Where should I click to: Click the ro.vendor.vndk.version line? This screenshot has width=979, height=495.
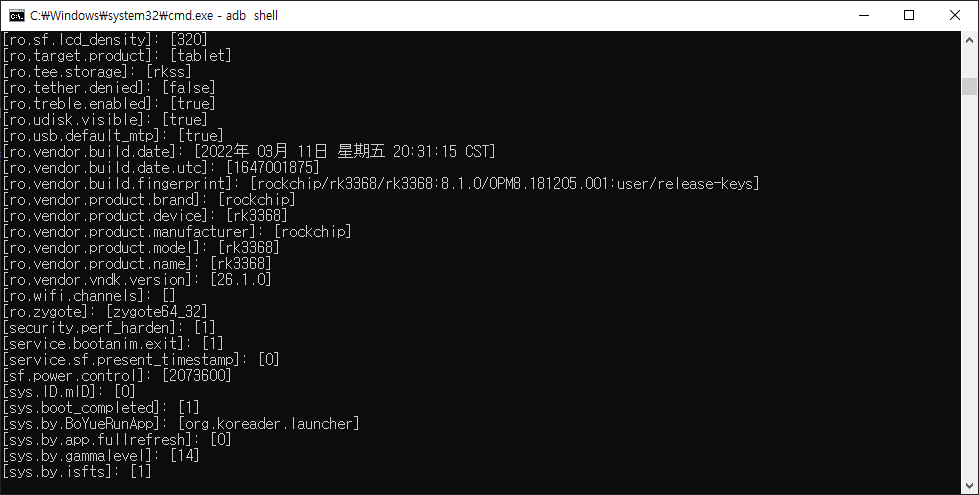tap(137, 279)
